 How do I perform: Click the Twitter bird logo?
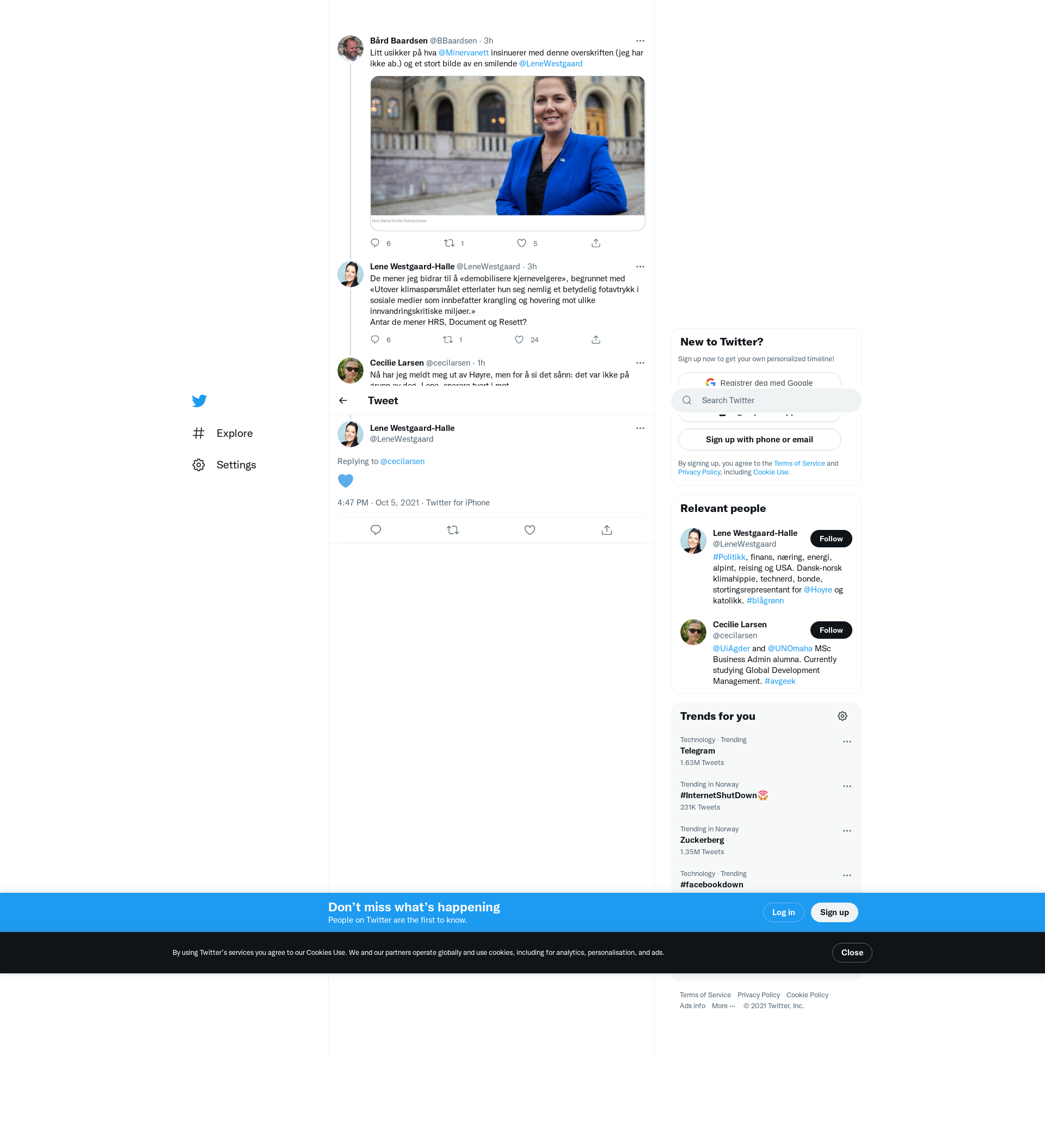tap(199, 401)
